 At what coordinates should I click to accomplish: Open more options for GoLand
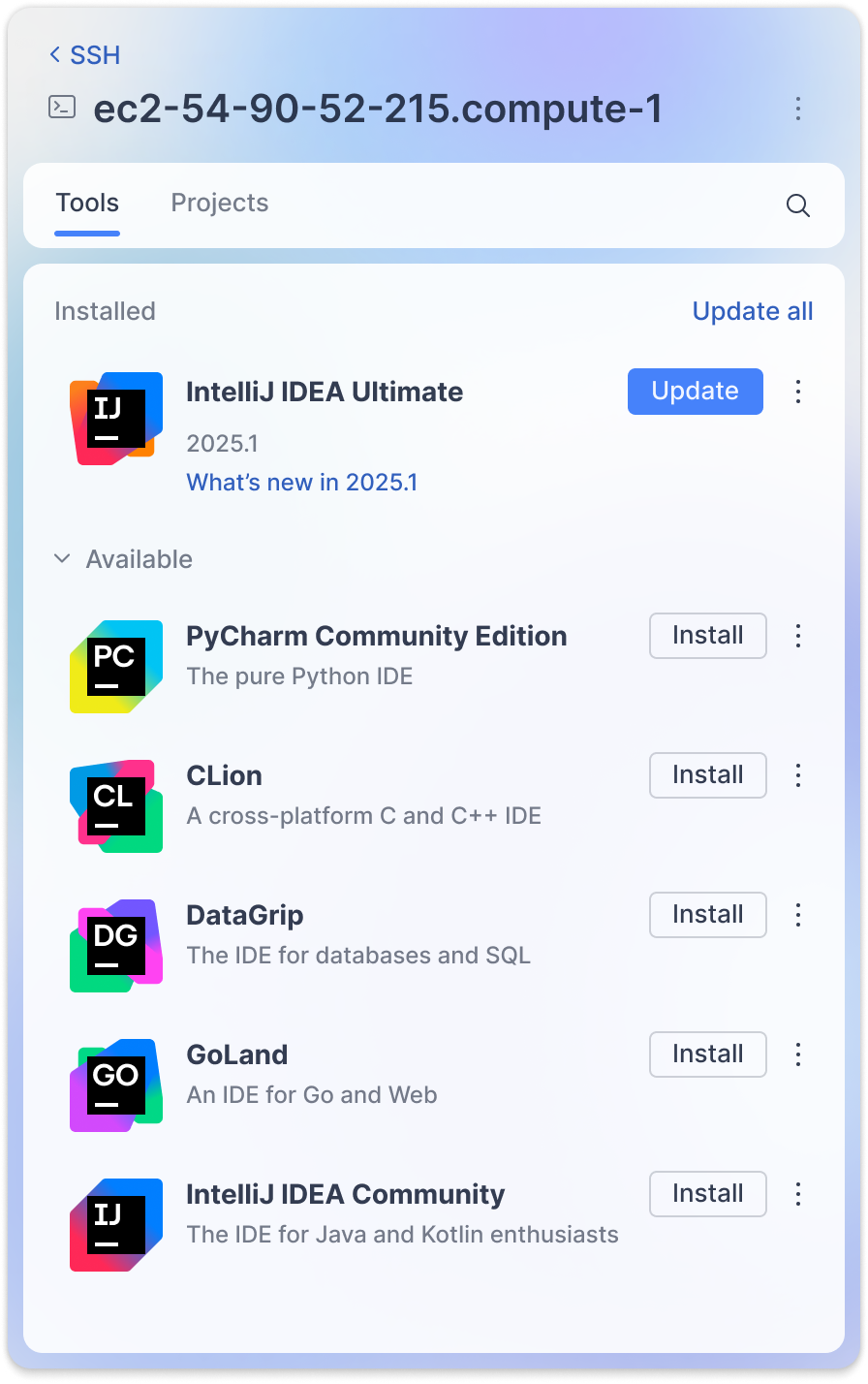pos(798,1054)
